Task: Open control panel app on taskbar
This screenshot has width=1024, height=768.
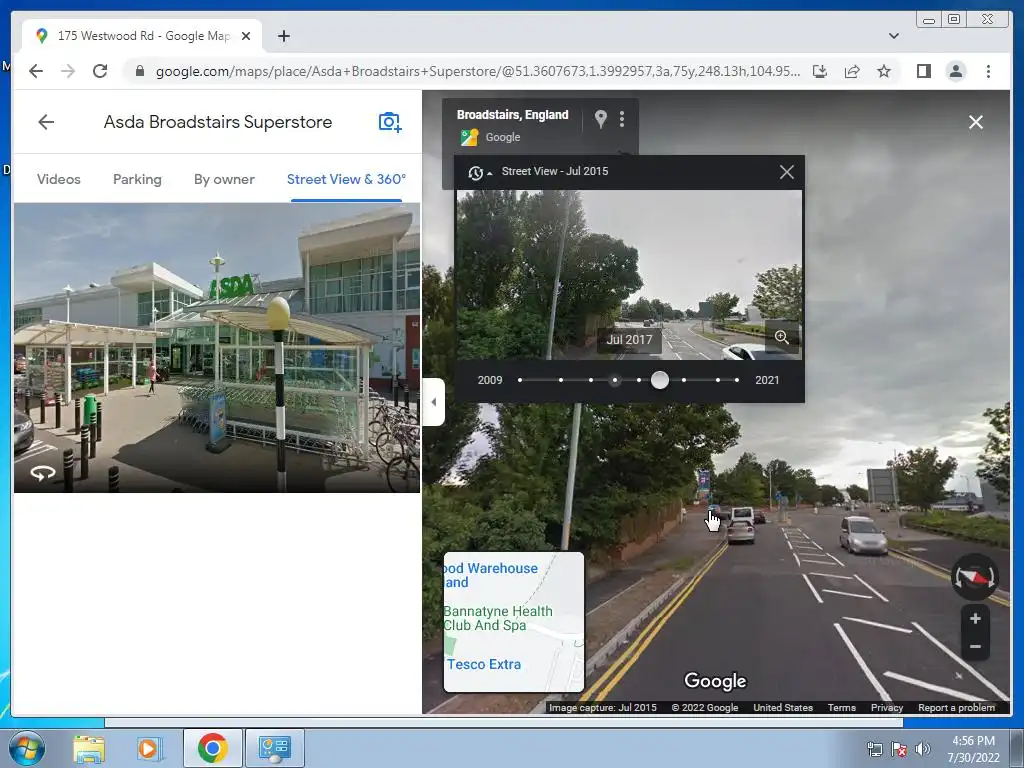Action: [x=274, y=748]
